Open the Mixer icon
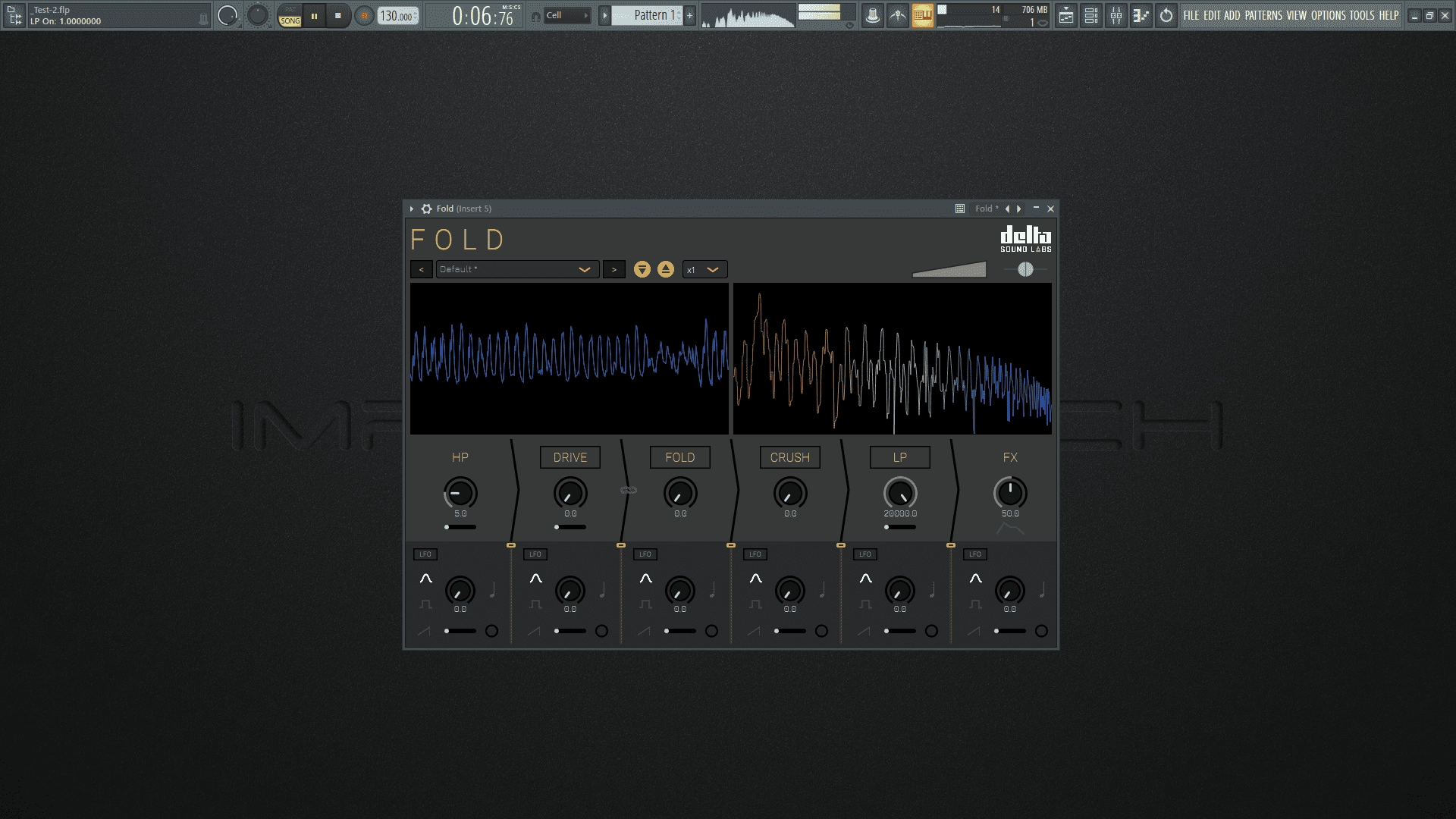This screenshot has height=819, width=1456. (x=1116, y=15)
